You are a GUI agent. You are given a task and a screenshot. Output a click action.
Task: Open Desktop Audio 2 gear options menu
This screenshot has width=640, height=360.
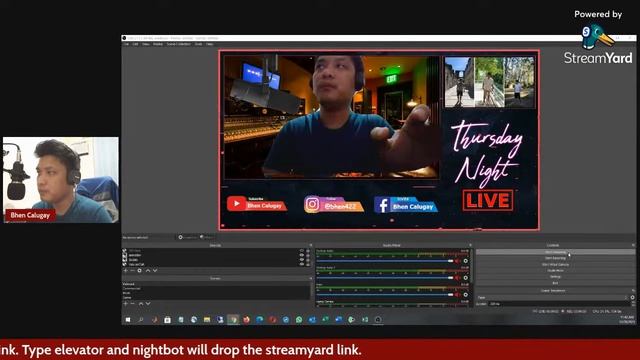pyautogui.click(x=466, y=278)
